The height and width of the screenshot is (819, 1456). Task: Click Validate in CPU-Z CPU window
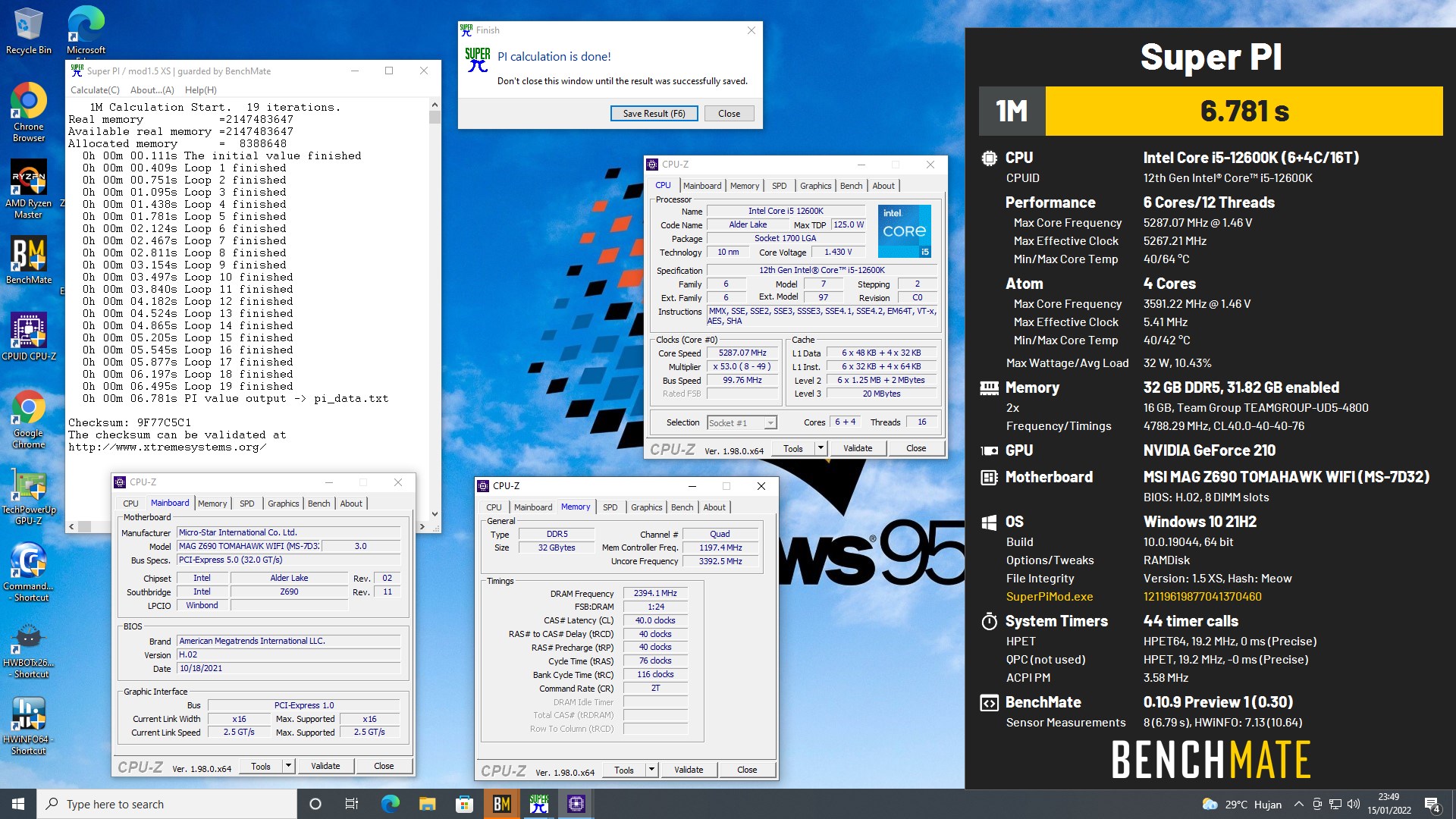(858, 448)
